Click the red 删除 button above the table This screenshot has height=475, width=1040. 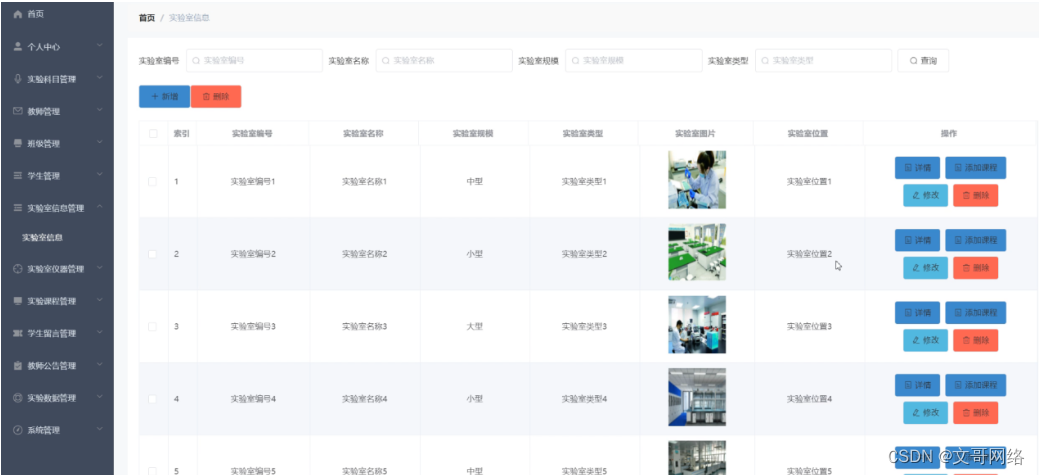click(x=216, y=96)
